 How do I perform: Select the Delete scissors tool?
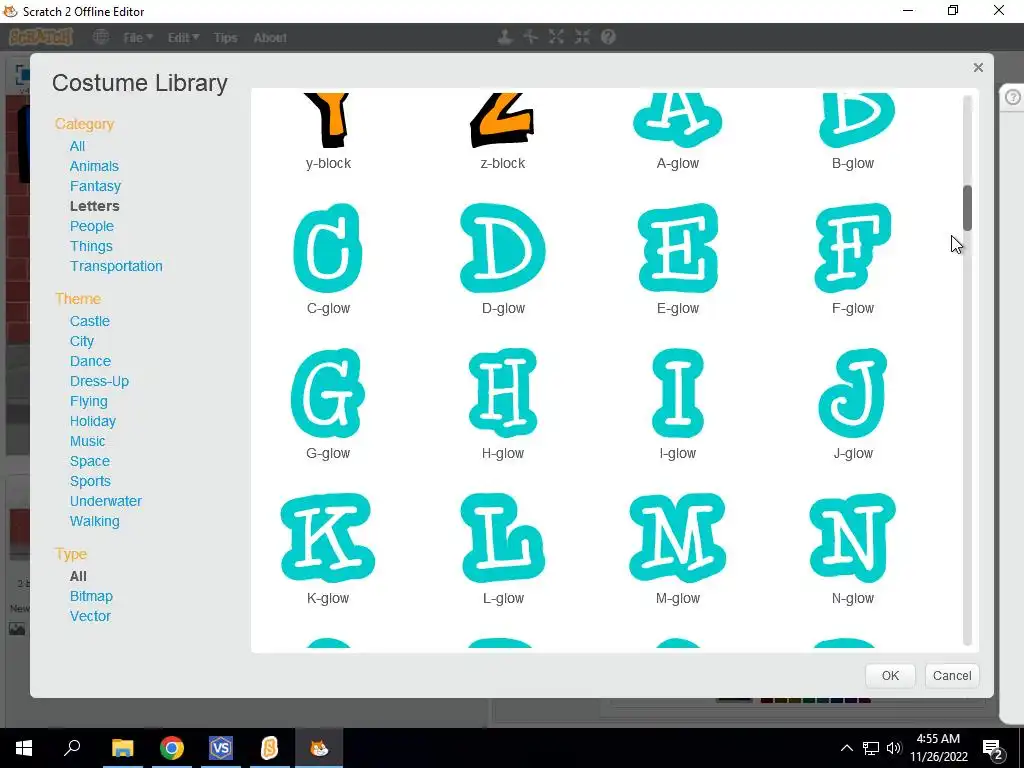coord(530,37)
